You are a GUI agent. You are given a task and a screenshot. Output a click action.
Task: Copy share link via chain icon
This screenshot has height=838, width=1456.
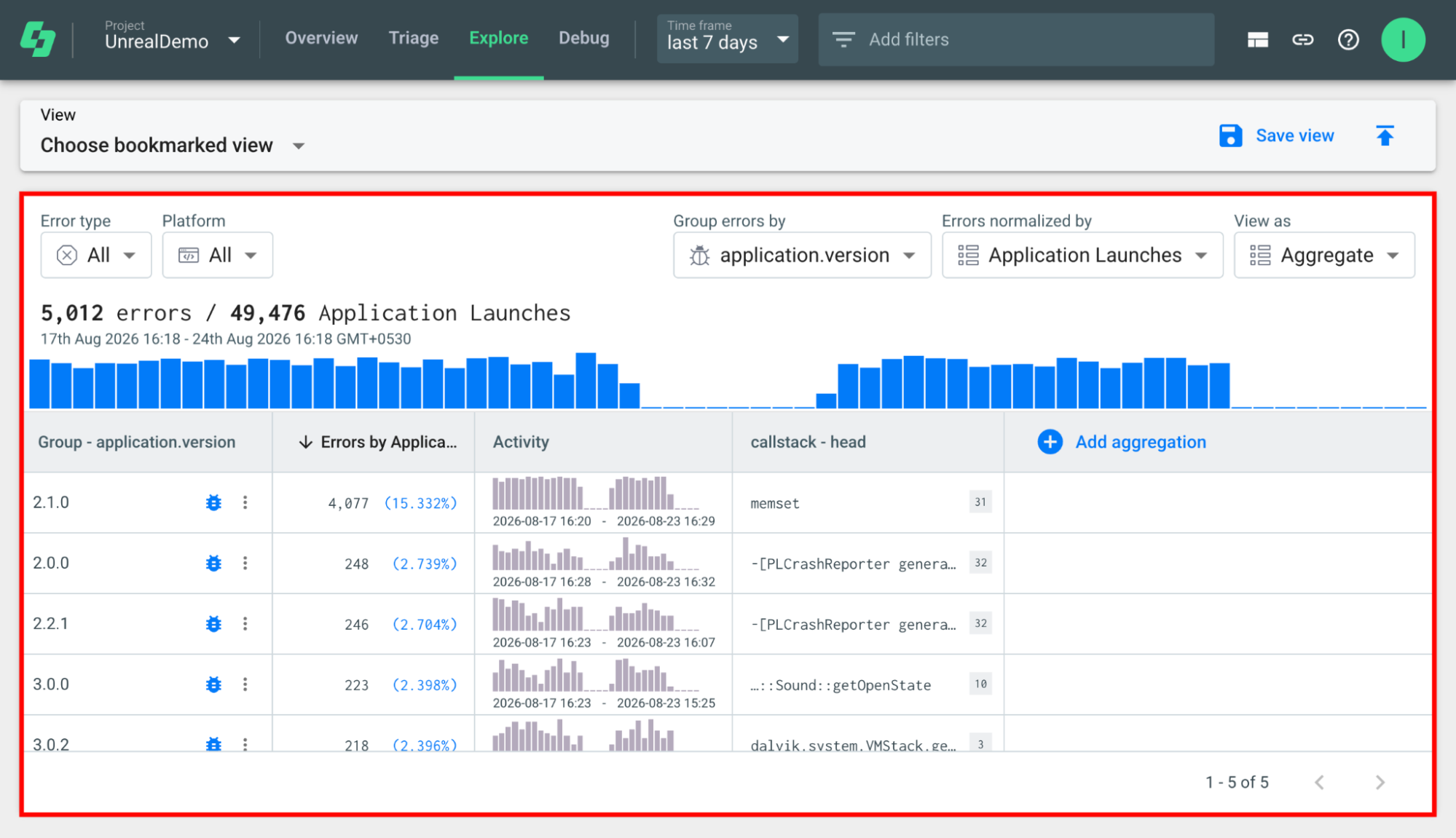(1302, 39)
